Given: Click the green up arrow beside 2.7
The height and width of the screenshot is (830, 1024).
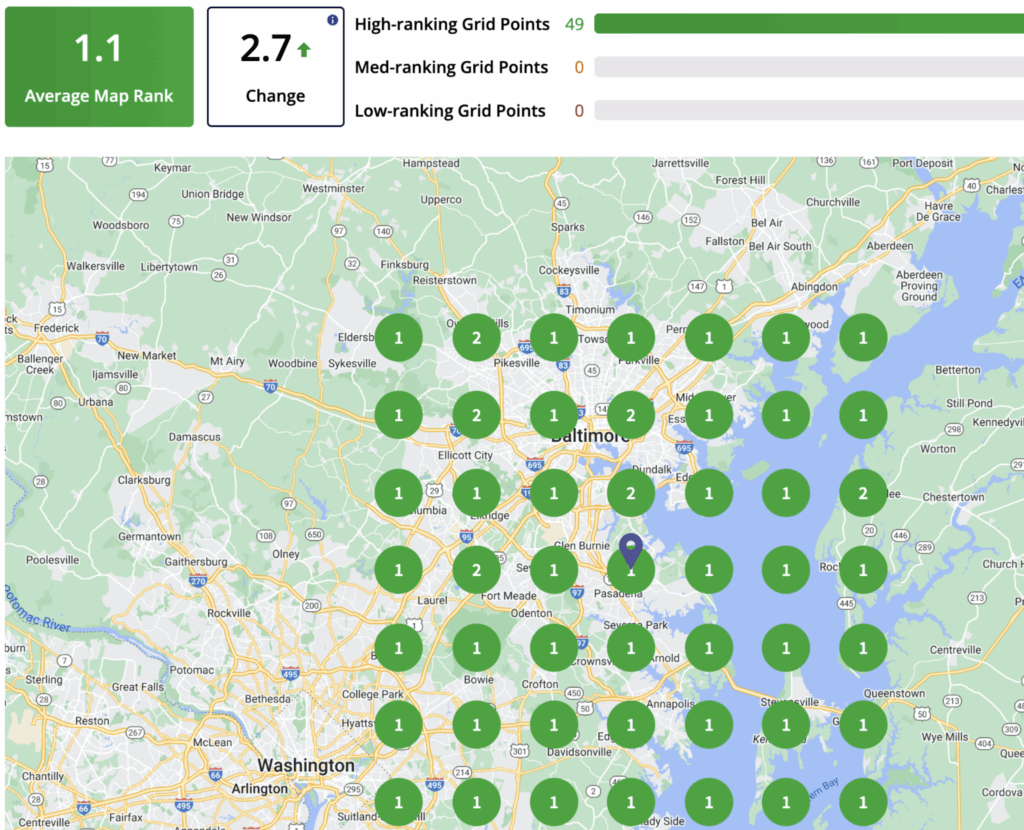Looking at the screenshot, I should 304,49.
